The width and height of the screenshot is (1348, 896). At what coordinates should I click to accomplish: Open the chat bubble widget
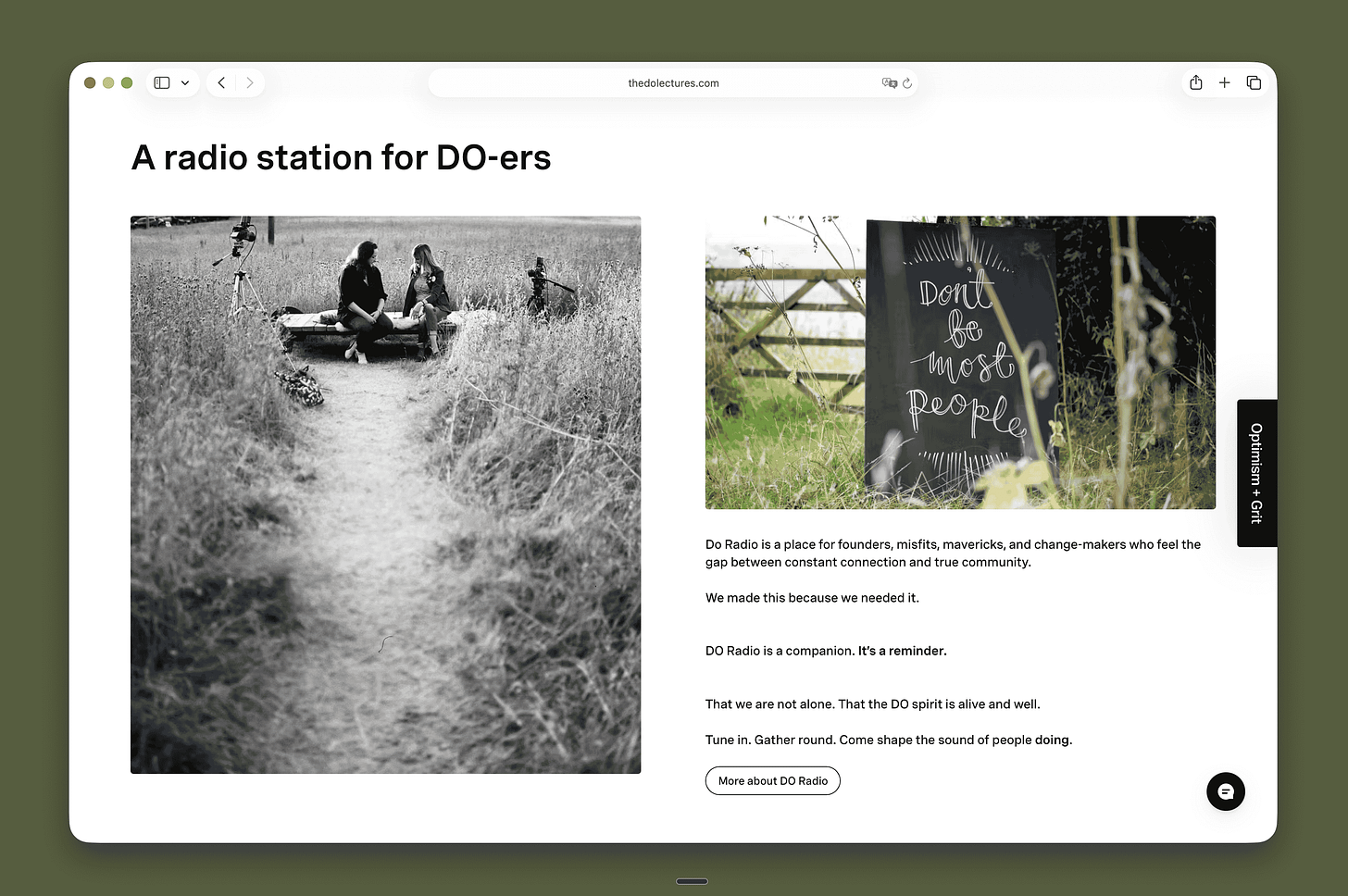[x=1226, y=791]
